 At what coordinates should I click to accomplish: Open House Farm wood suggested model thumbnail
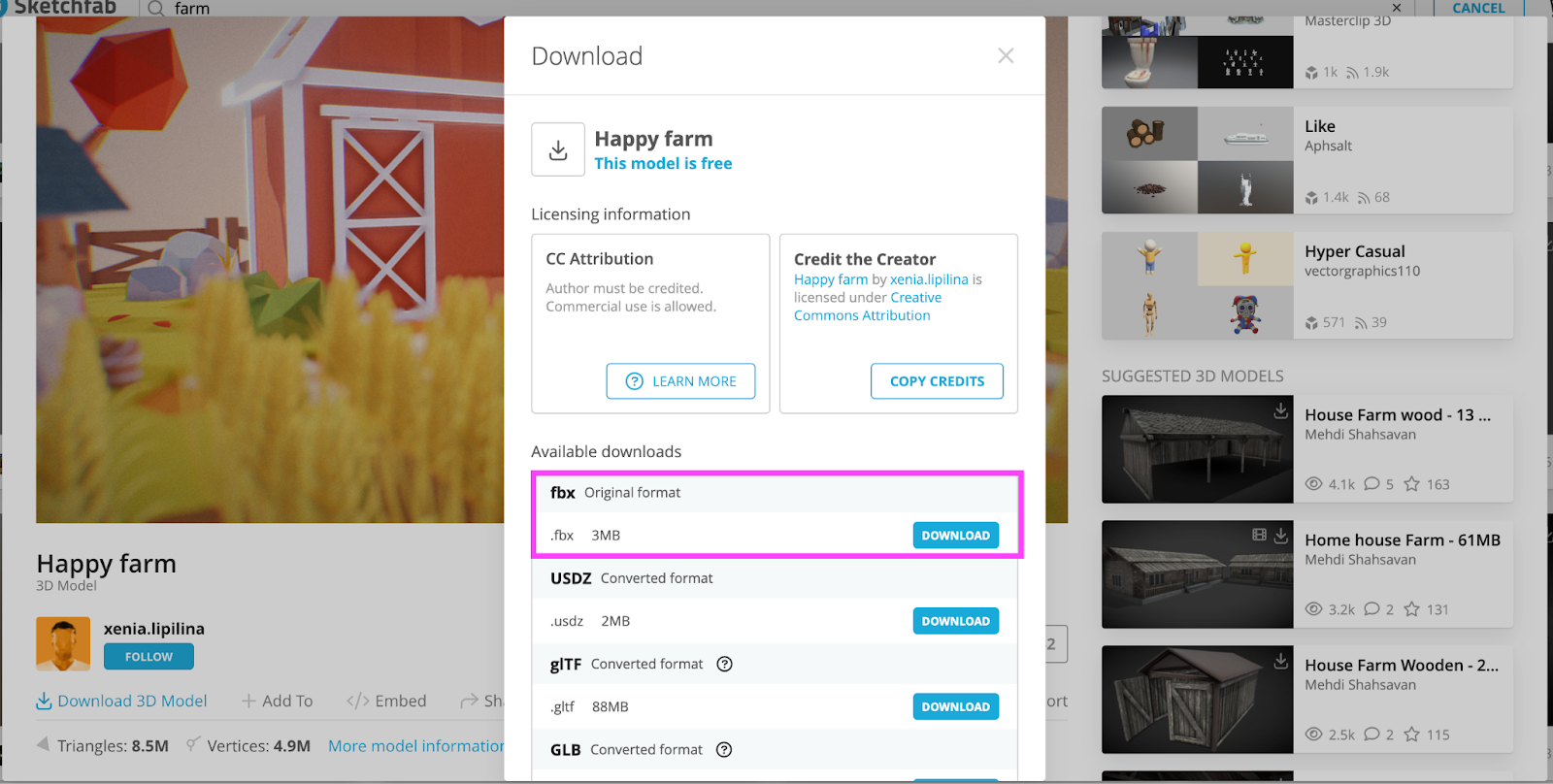pos(1197,449)
